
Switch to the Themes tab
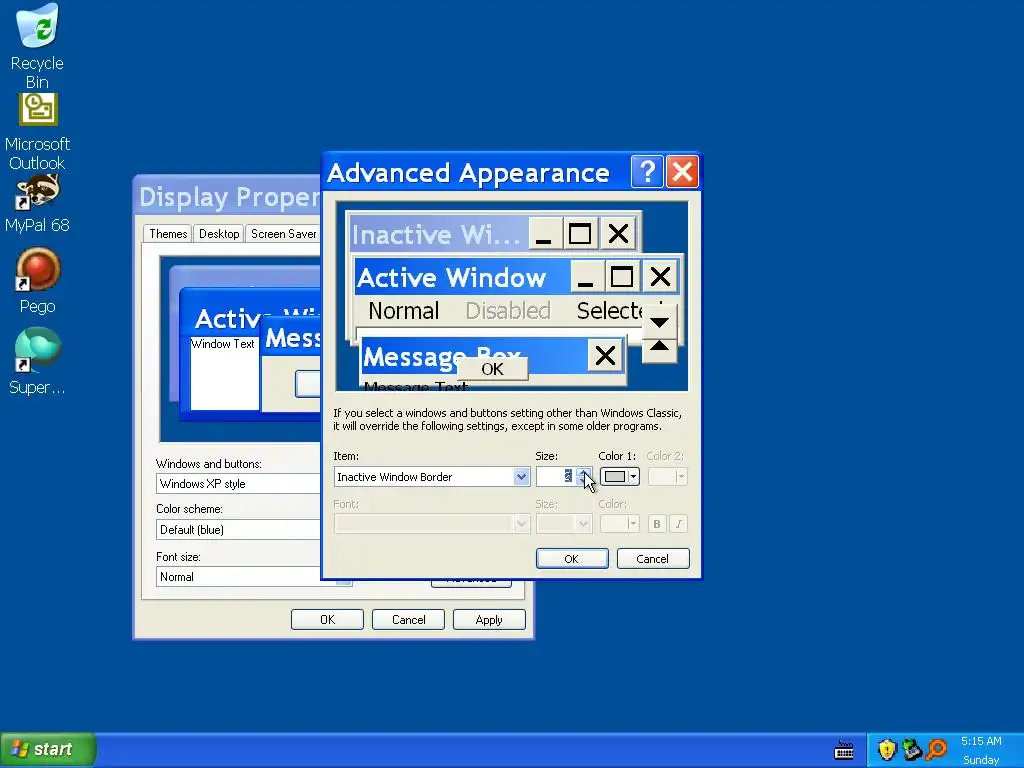point(168,234)
